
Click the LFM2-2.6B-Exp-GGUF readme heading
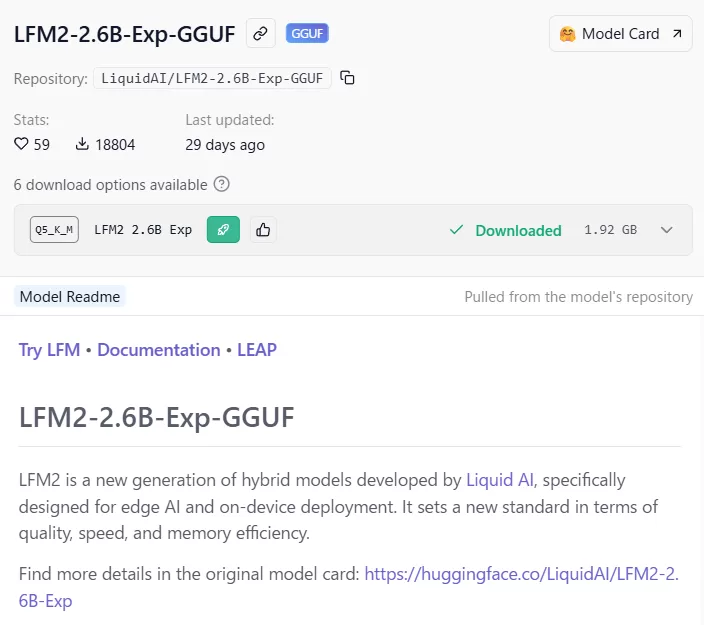pos(156,417)
